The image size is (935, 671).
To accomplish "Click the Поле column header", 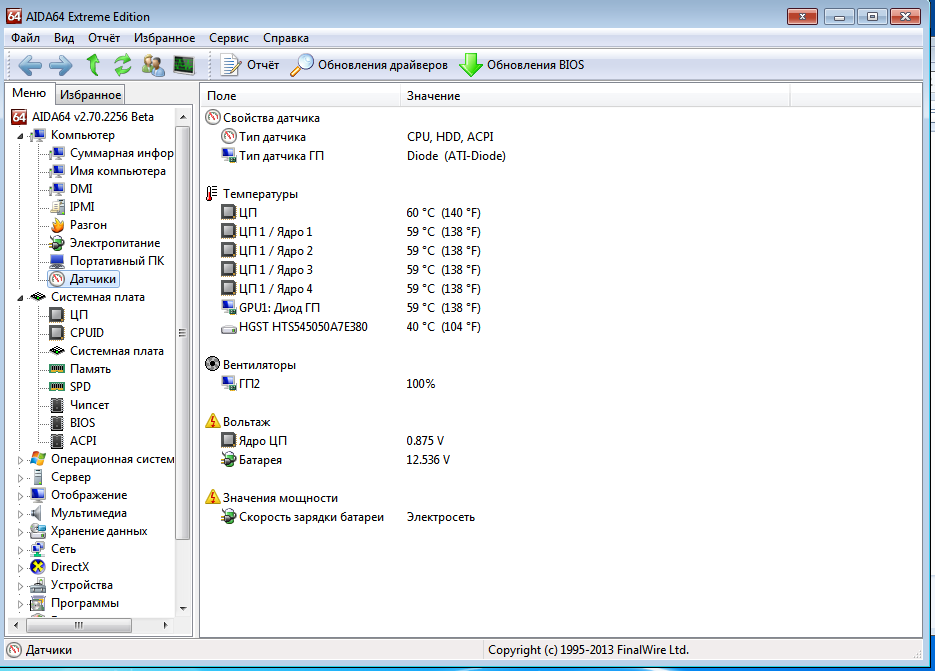I will click(301, 95).
